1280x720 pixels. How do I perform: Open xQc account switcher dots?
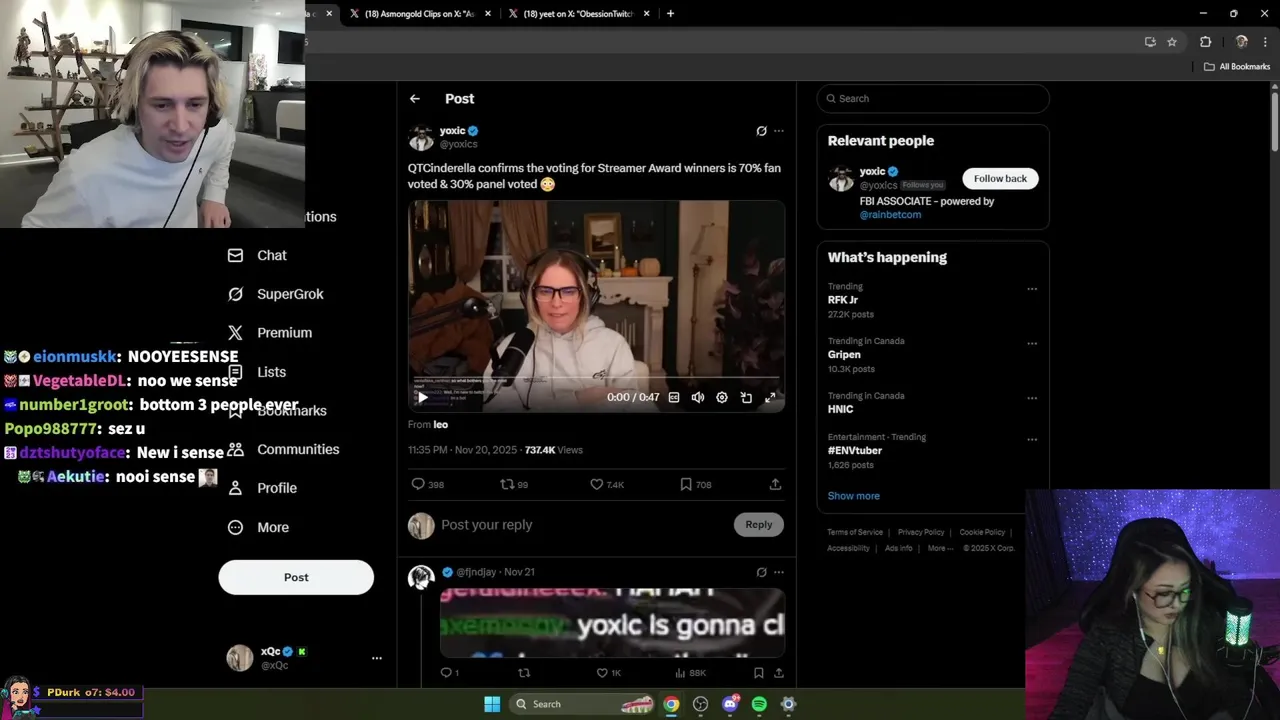point(377,658)
